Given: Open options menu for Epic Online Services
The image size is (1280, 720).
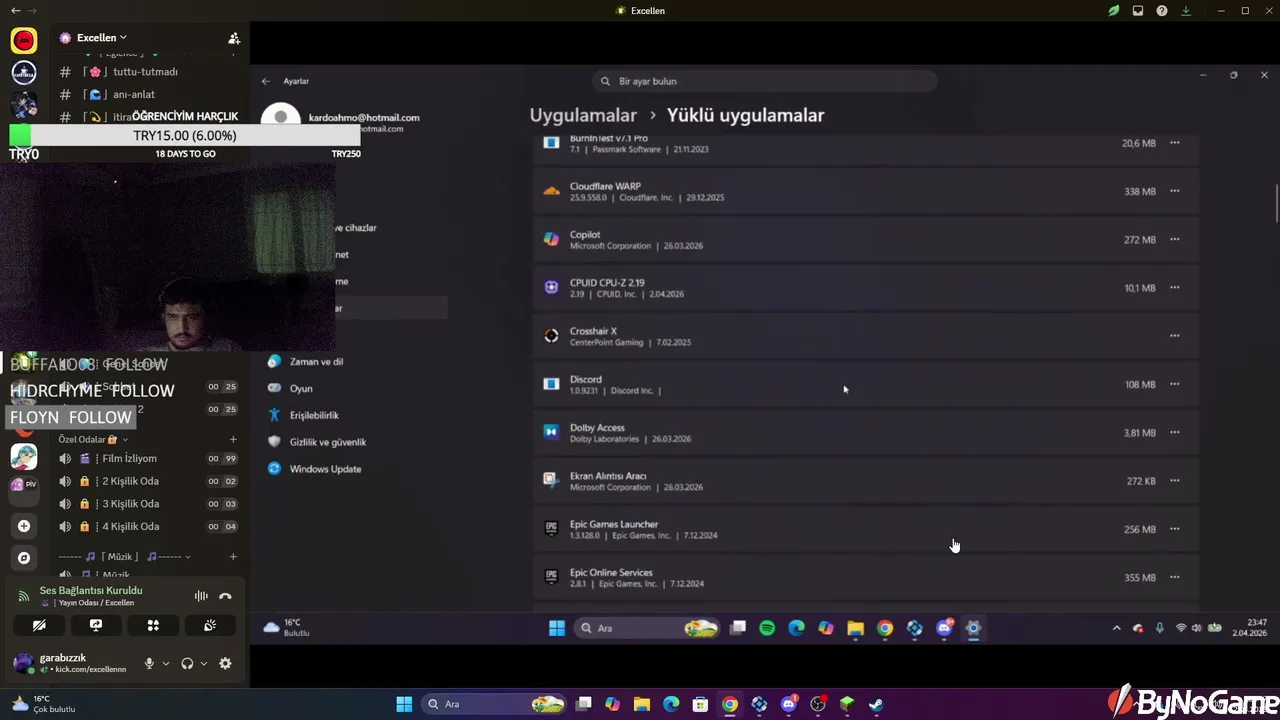Looking at the screenshot, I should (x=1175, y=577).
